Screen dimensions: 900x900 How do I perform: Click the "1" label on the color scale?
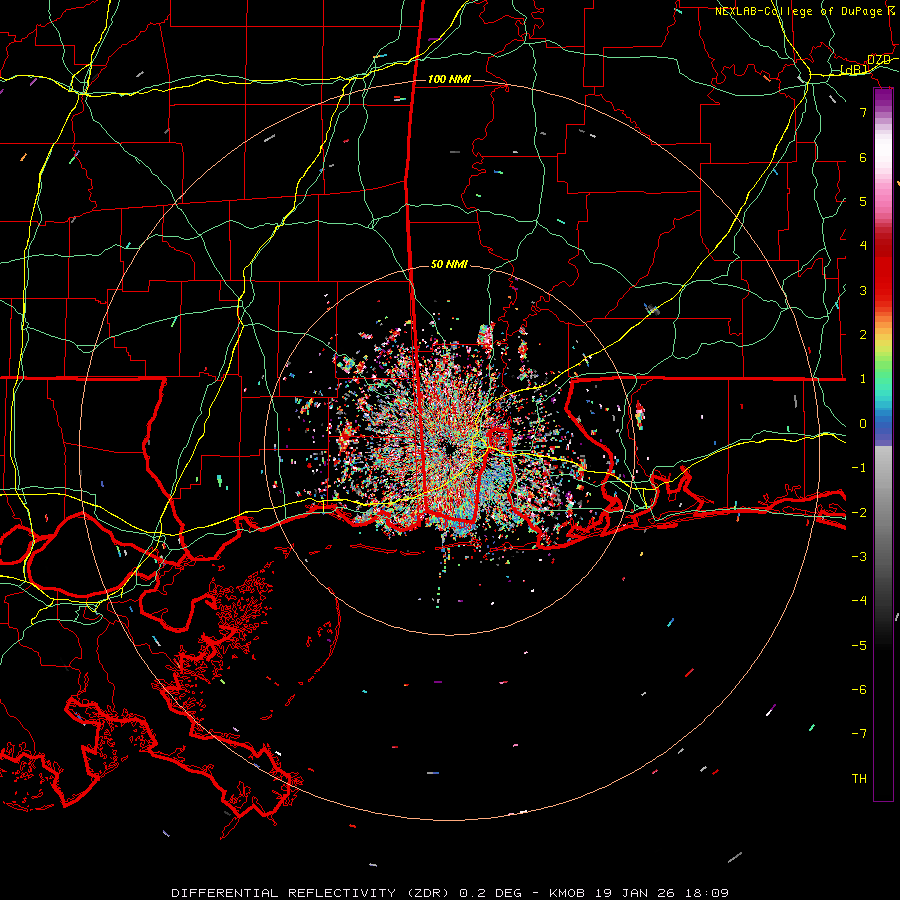coord(863,379)
